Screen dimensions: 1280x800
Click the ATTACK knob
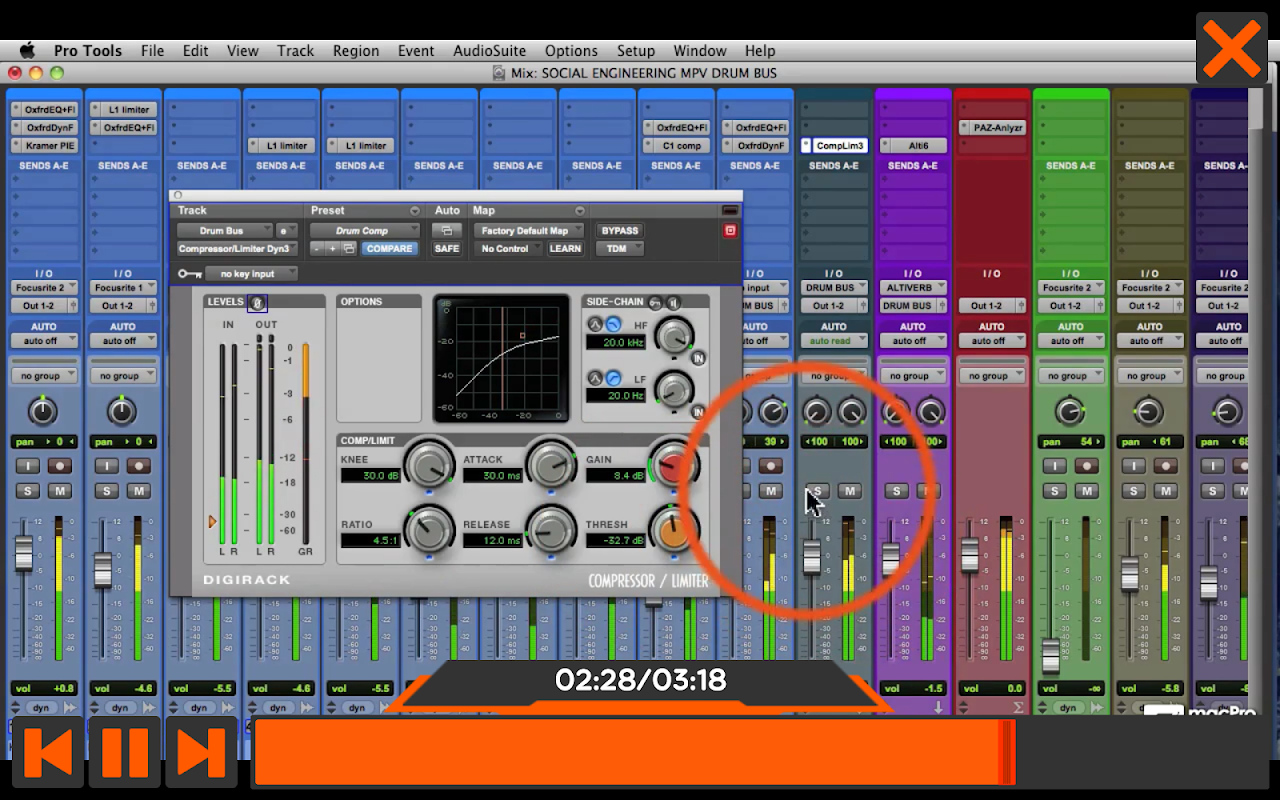(551, 465)
